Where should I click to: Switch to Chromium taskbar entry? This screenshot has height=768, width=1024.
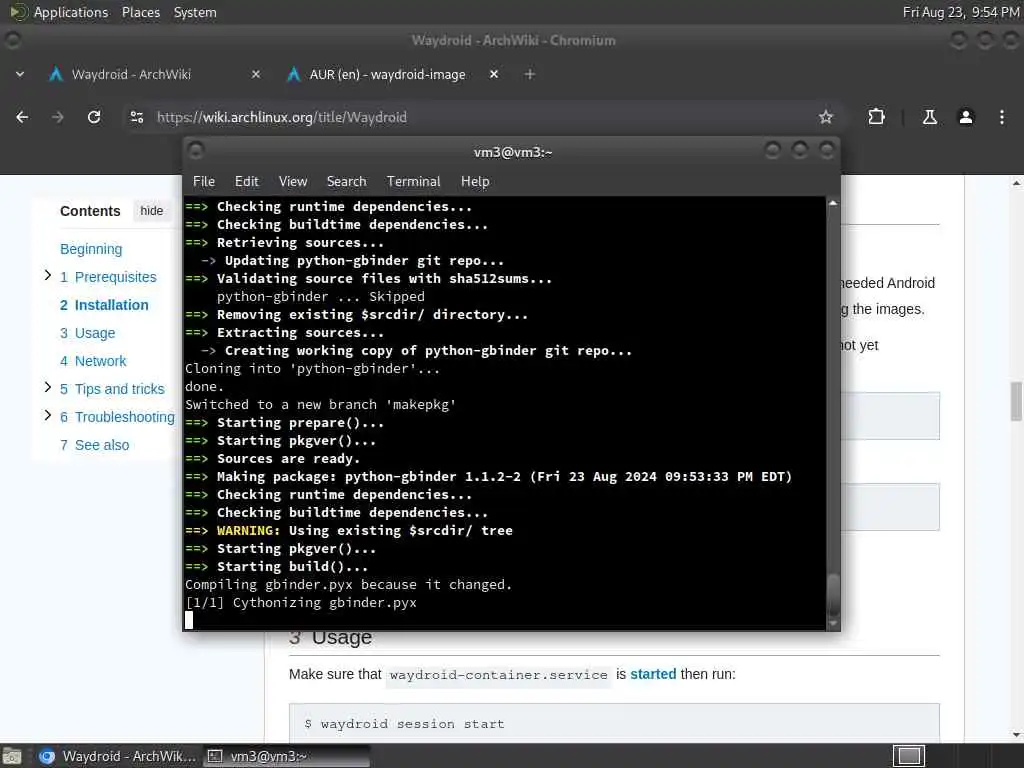(118, 756)
